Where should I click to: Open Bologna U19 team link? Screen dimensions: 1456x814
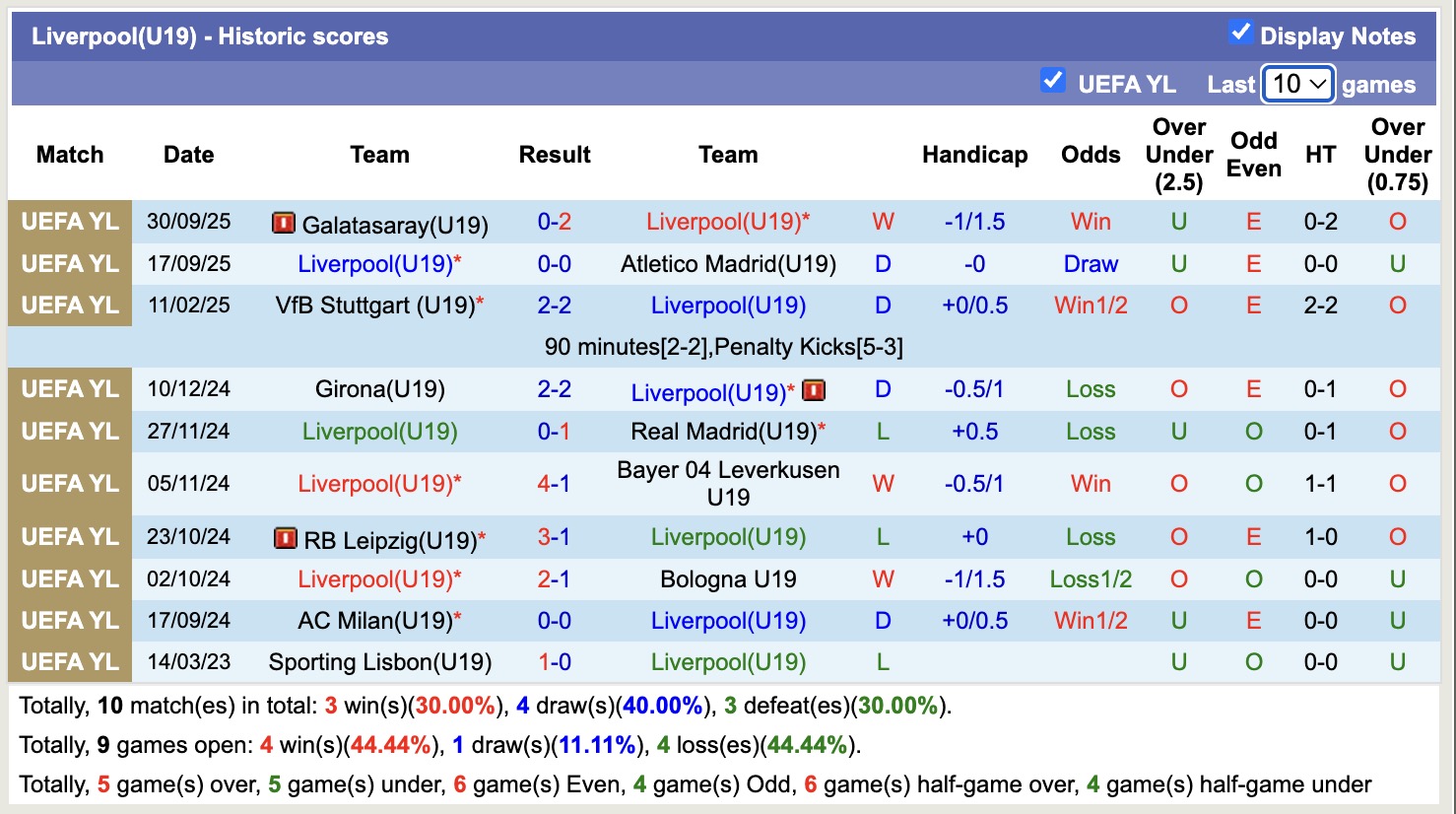tap(728, 579)
